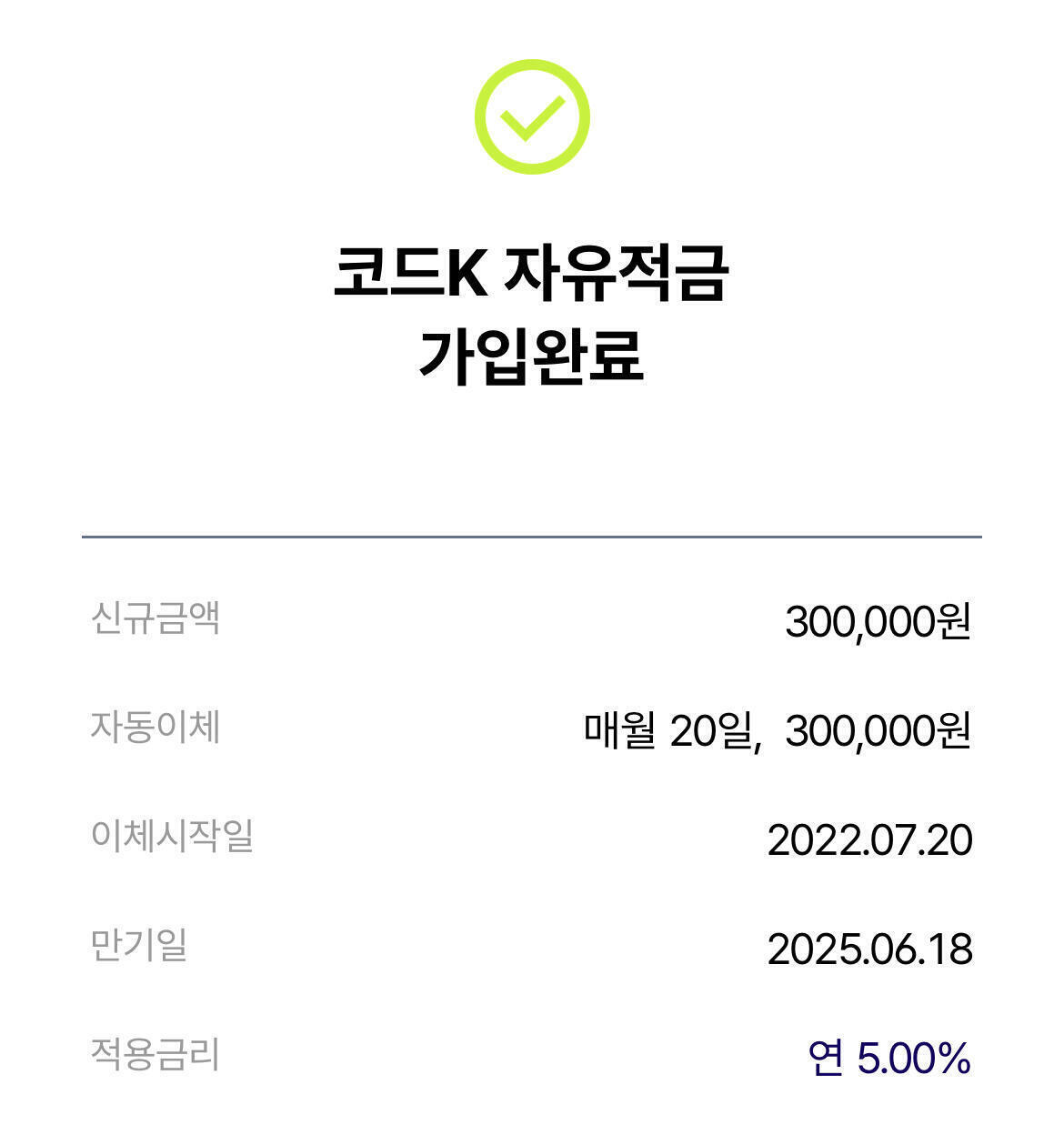The image size is (1064, 1125).
Task: Select the 2025.06.18 maturity date value
Action: 869,949
